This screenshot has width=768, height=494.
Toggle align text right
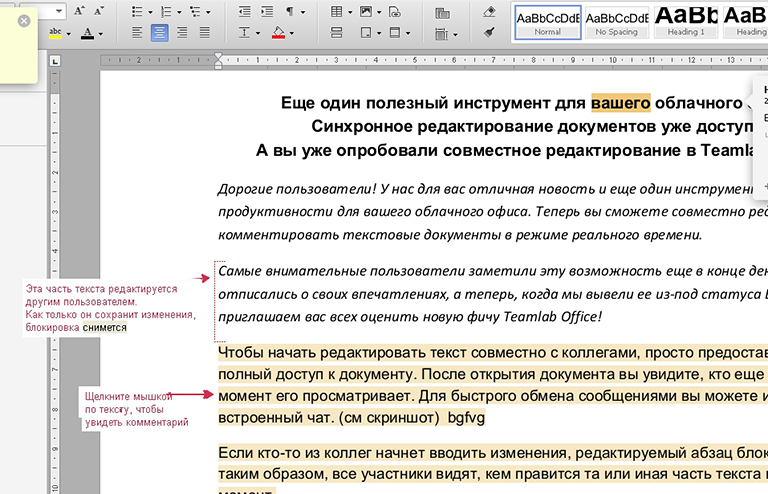coord(182,33)
